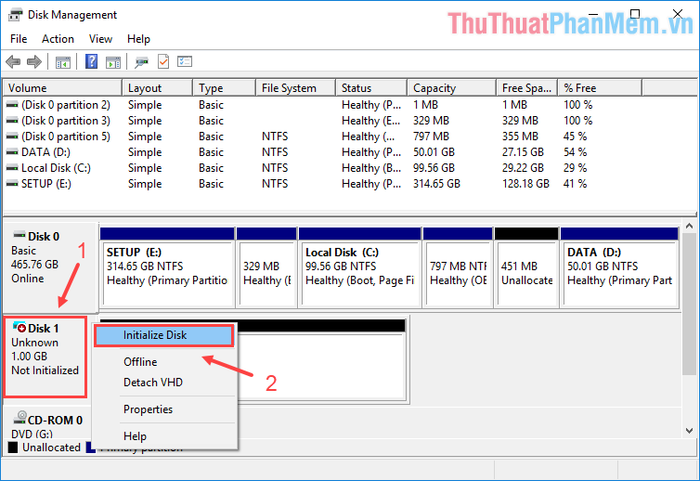Select the CD-ROM 0 label panel

[x=48, y=424]
